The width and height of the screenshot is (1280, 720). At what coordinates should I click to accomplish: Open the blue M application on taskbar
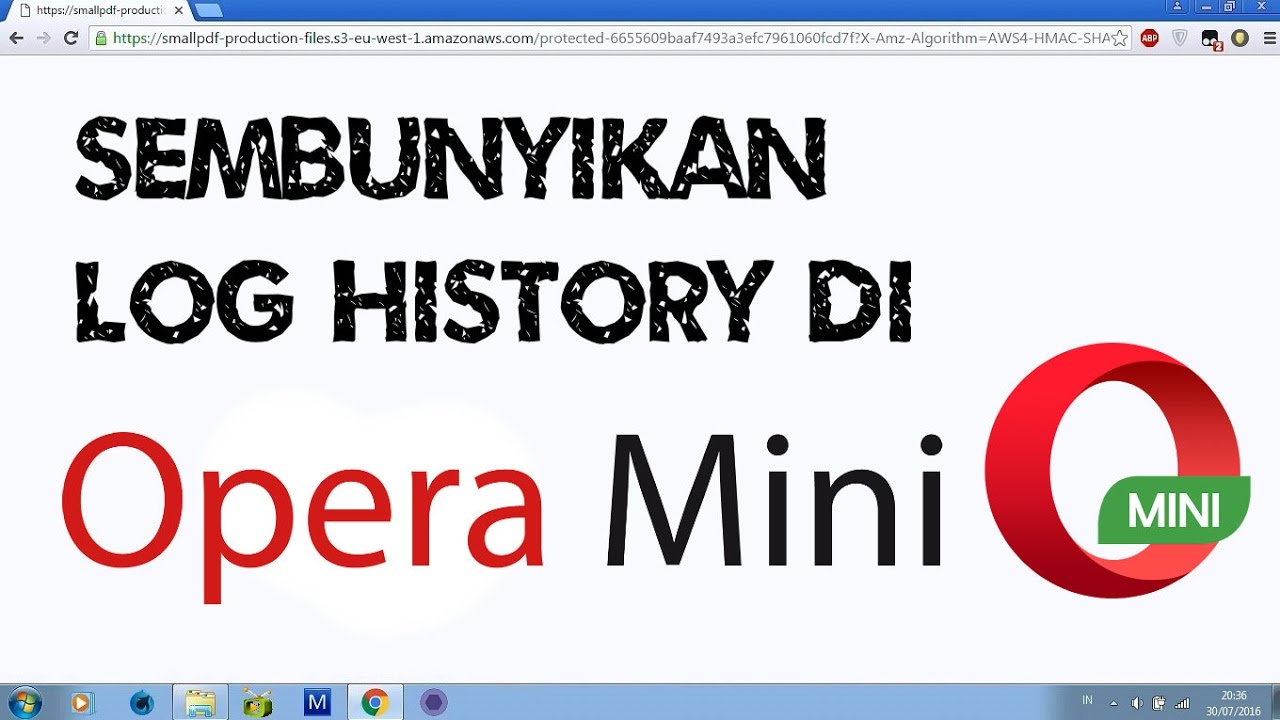(x=317, y=703)
